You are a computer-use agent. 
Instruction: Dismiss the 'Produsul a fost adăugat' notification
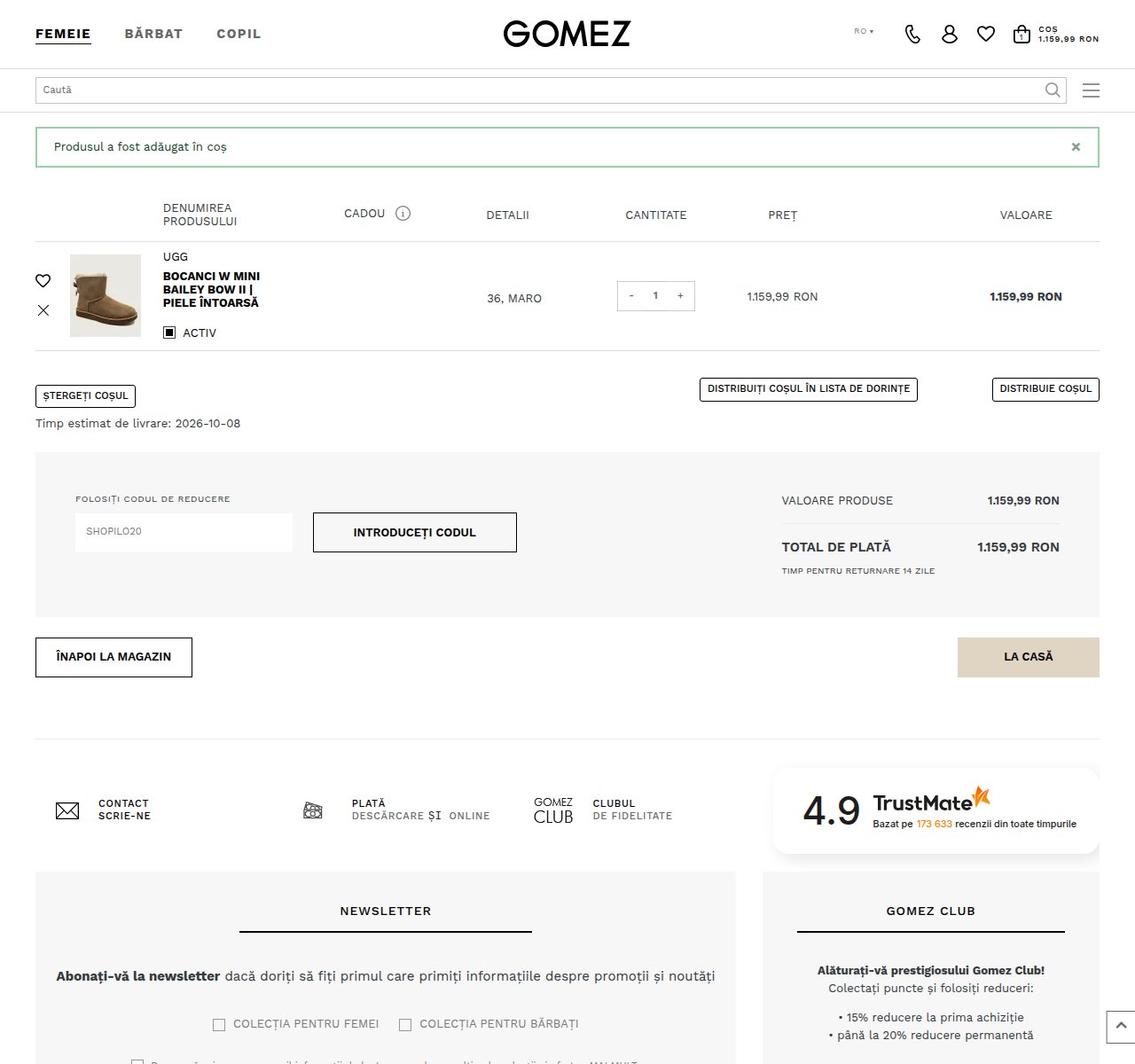(x=1076, y=147)
